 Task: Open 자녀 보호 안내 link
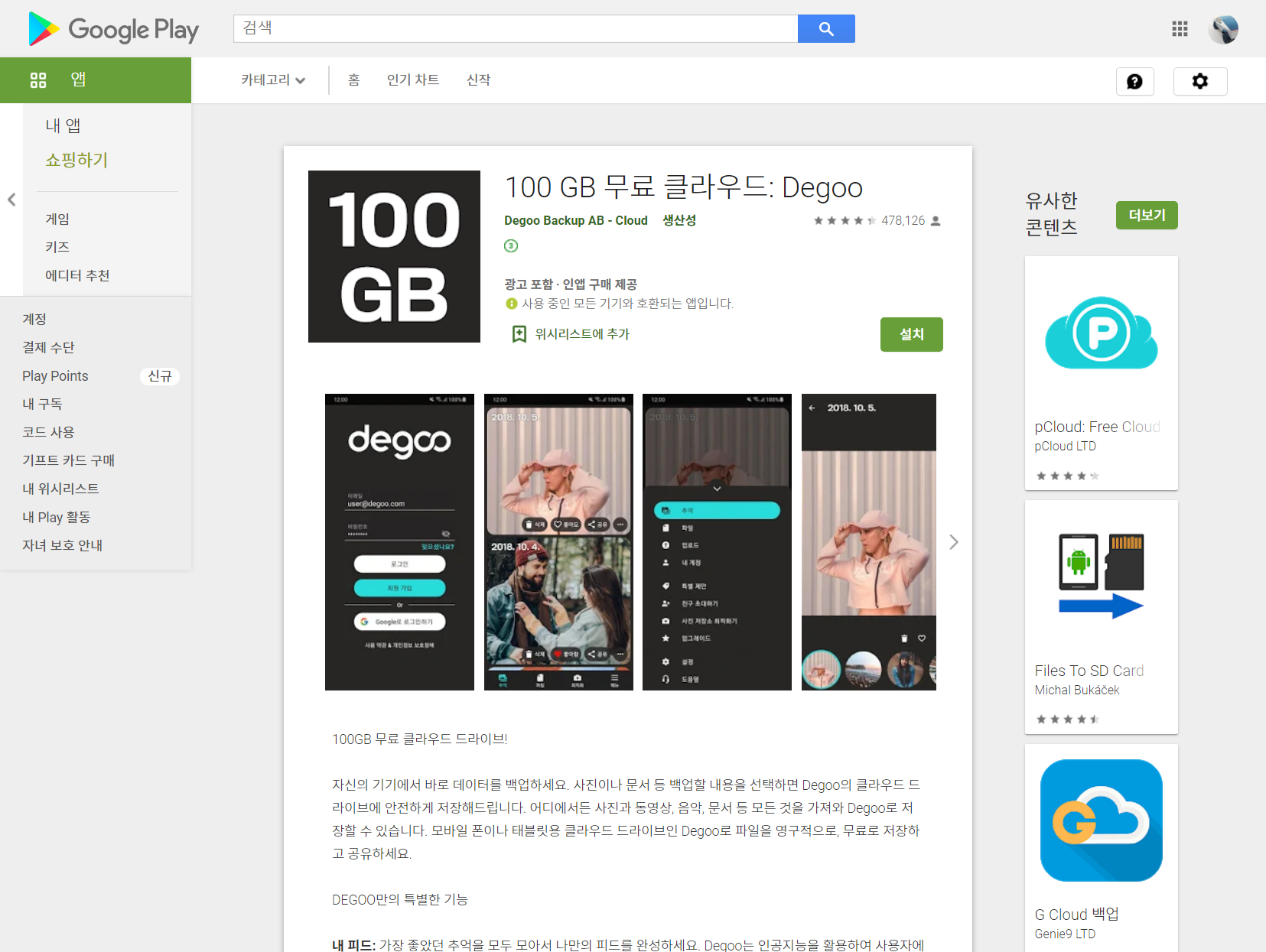(62, 545)
